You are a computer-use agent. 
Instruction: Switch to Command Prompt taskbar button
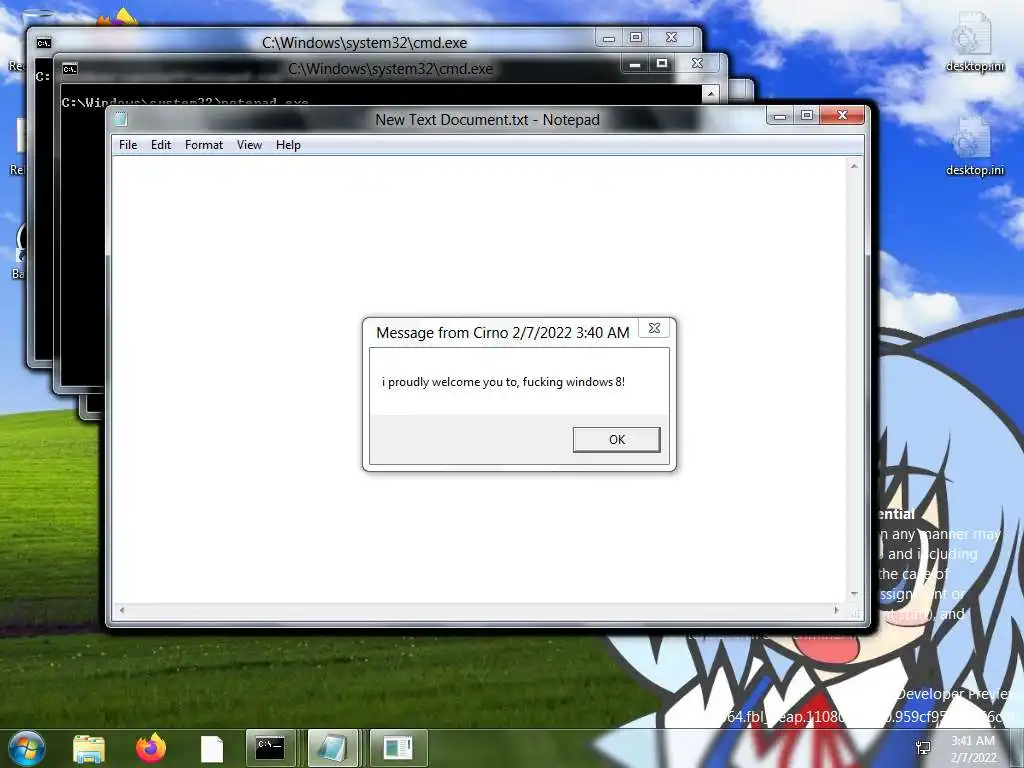pyautogui.click(x=270, y=748)
